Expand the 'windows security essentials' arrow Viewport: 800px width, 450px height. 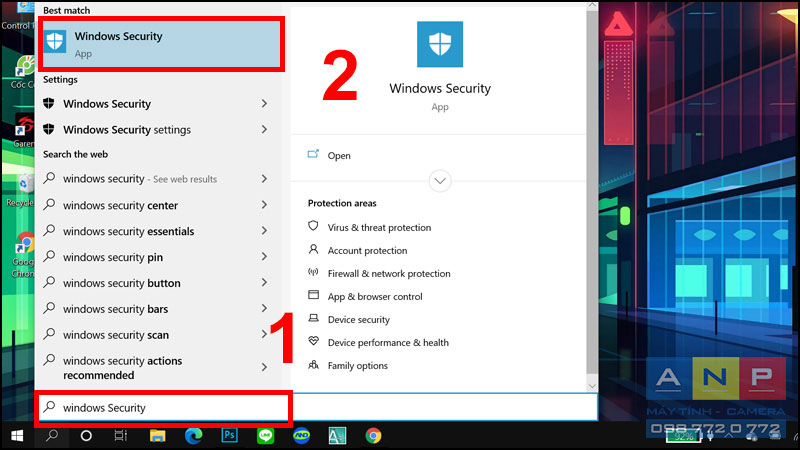point(264,231)
